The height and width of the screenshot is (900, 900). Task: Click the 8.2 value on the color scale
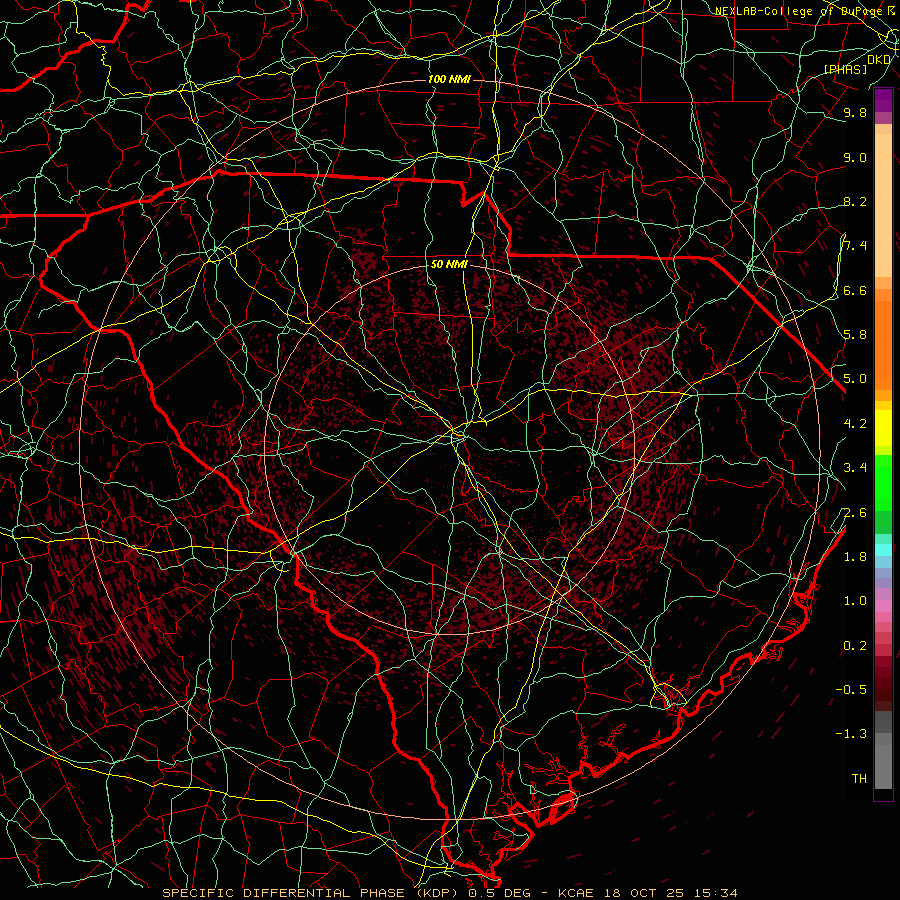[x=855, y=201]
